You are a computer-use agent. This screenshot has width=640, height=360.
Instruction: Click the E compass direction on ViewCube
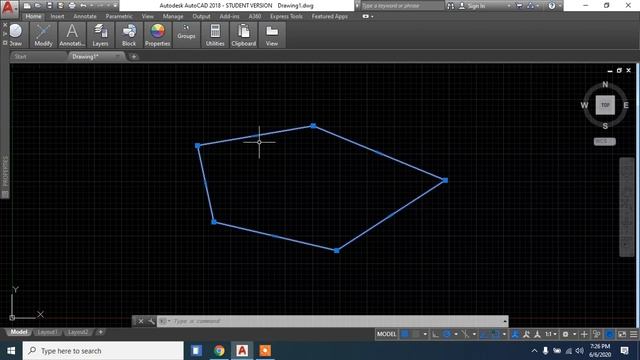(626, 105)
